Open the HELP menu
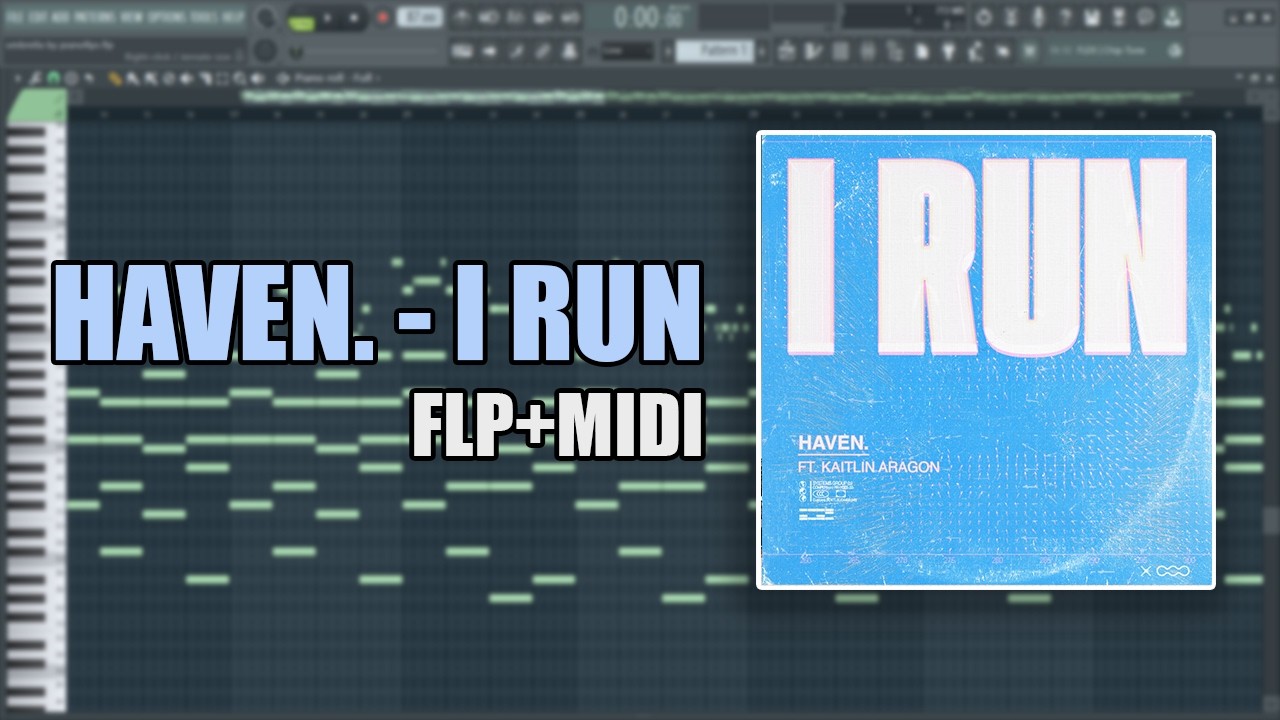1280x720 pixels. 232,17
